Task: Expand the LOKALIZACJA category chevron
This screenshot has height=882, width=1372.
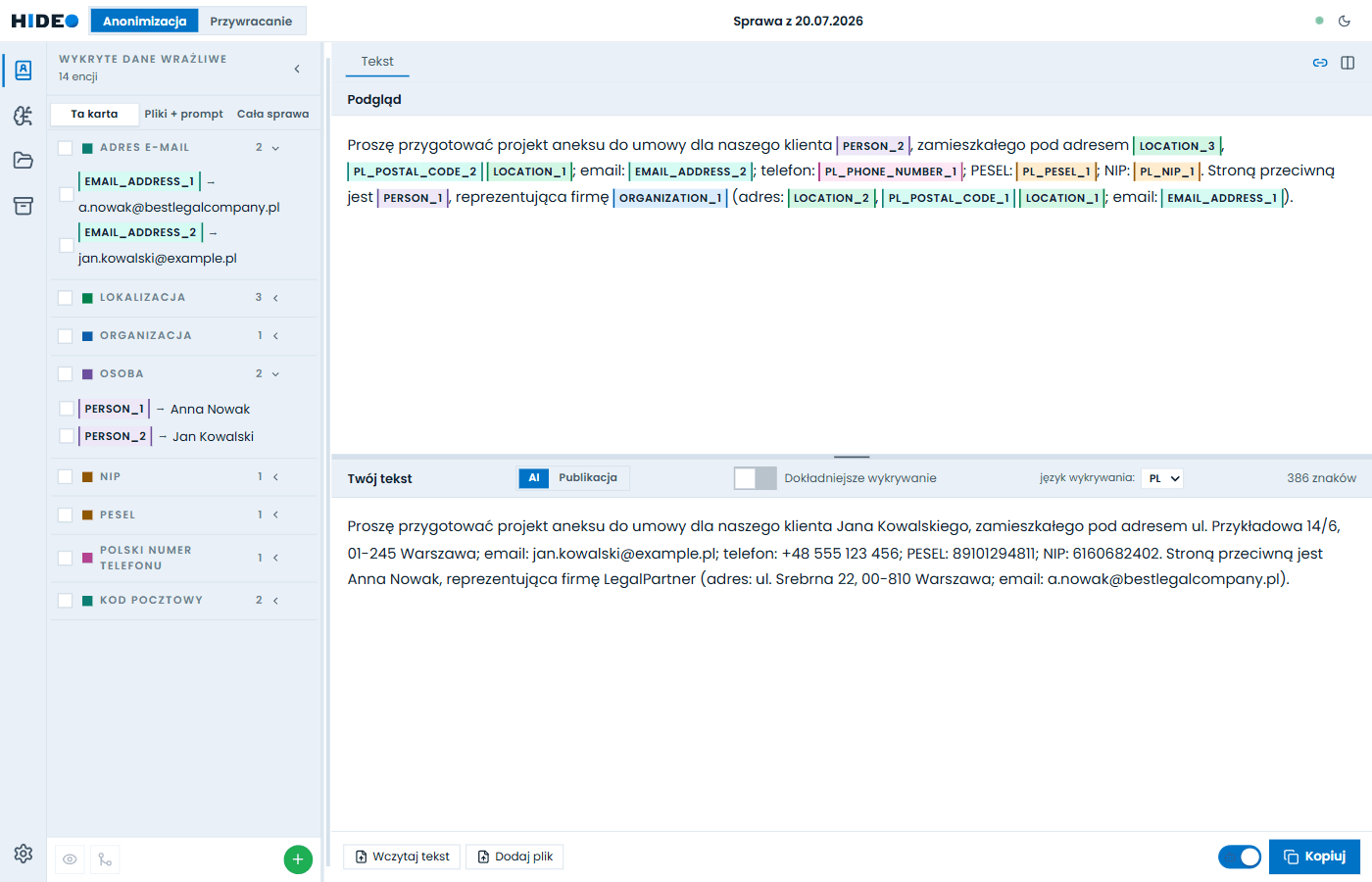Action: [x=275, y=298]
